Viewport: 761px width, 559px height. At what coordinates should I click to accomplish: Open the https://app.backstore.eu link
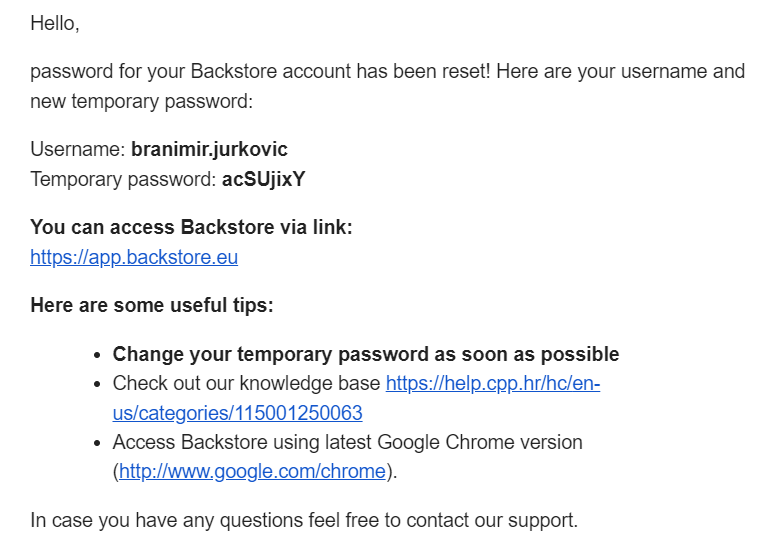point(134,257)
